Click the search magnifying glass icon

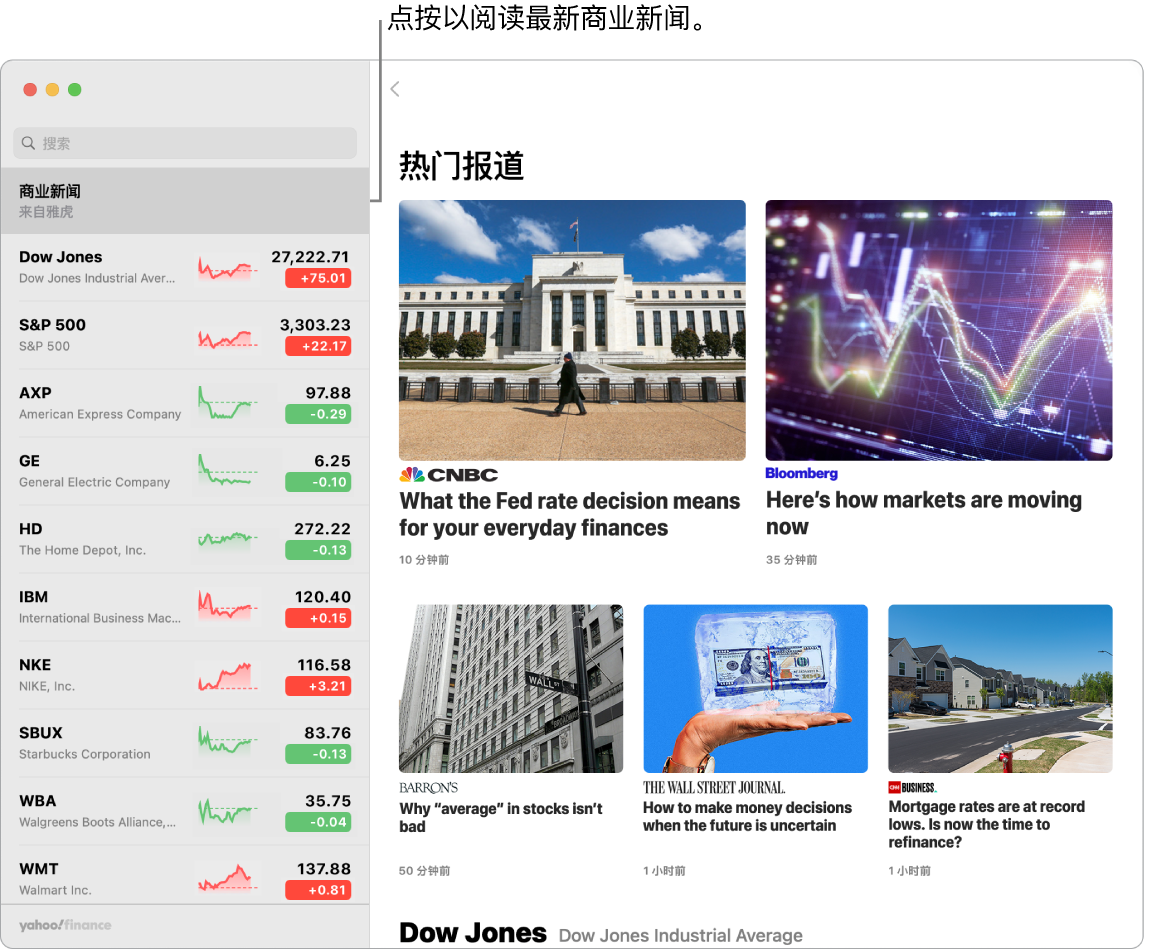coord(27,143)
